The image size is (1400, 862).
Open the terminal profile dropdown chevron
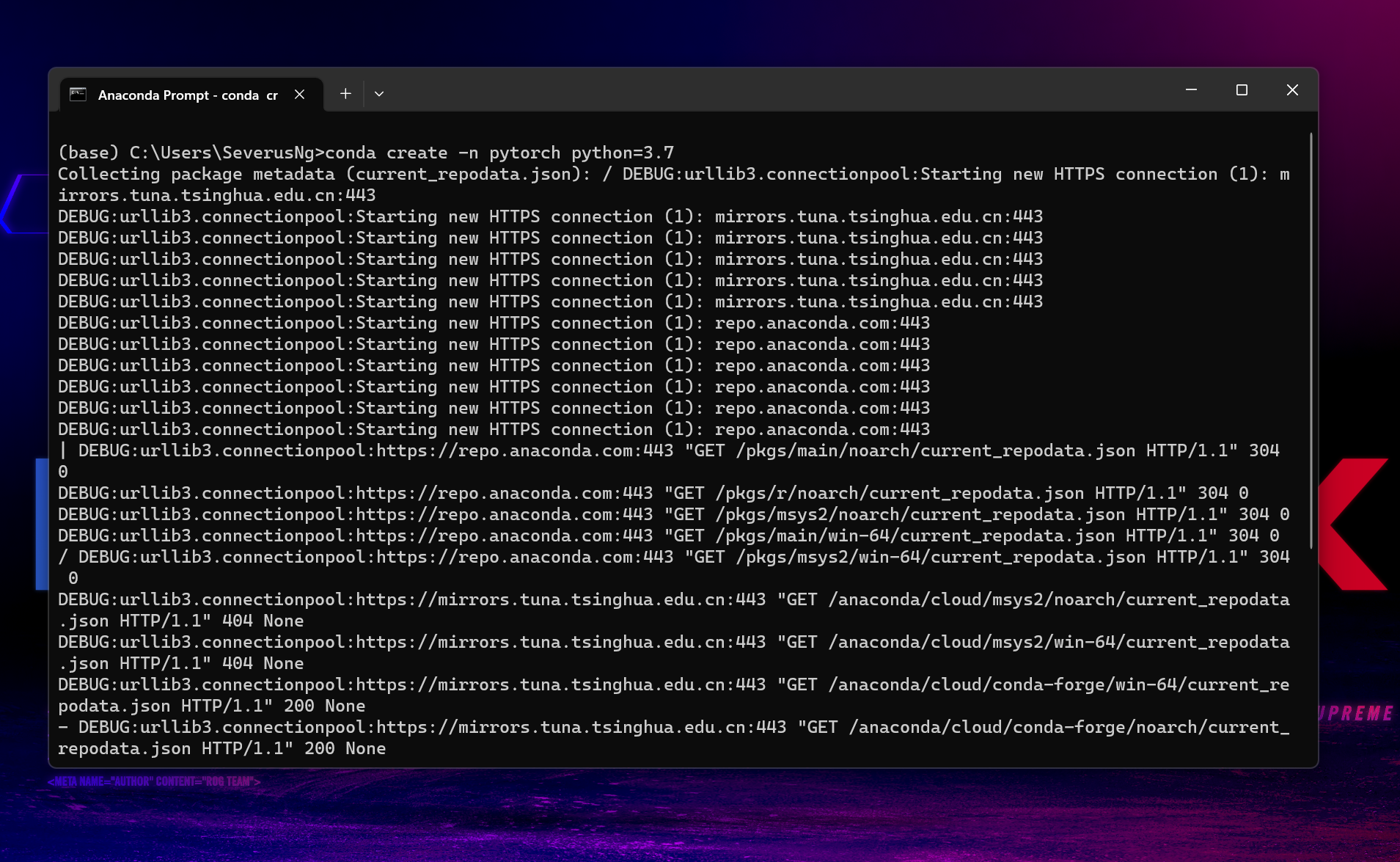click(x=379, y=94)
